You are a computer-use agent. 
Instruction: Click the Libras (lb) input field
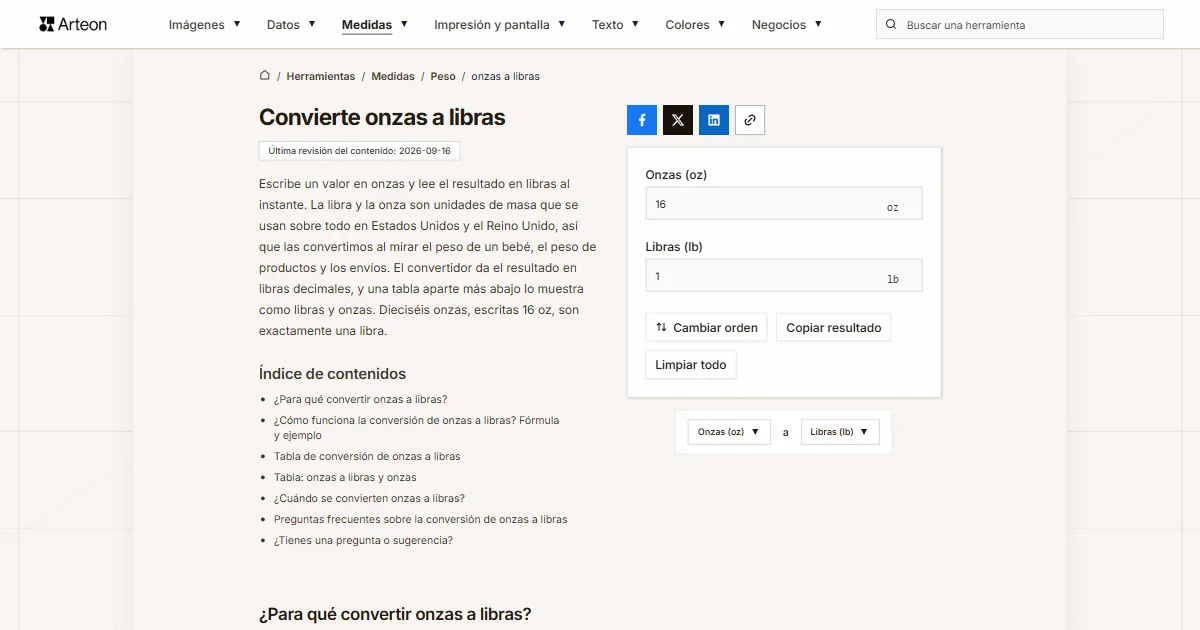tap(784, 276)
